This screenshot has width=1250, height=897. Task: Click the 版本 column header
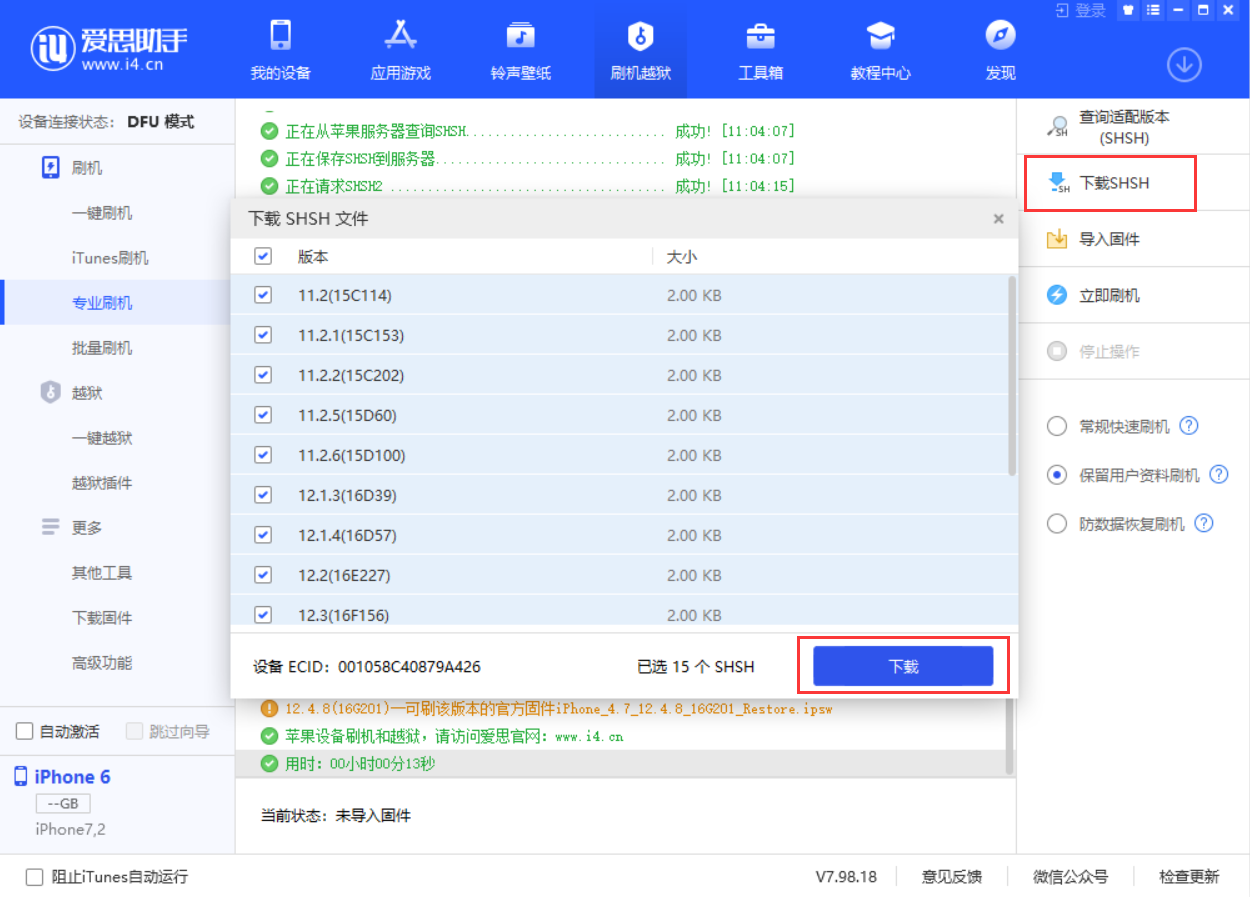tap(313, 256)
